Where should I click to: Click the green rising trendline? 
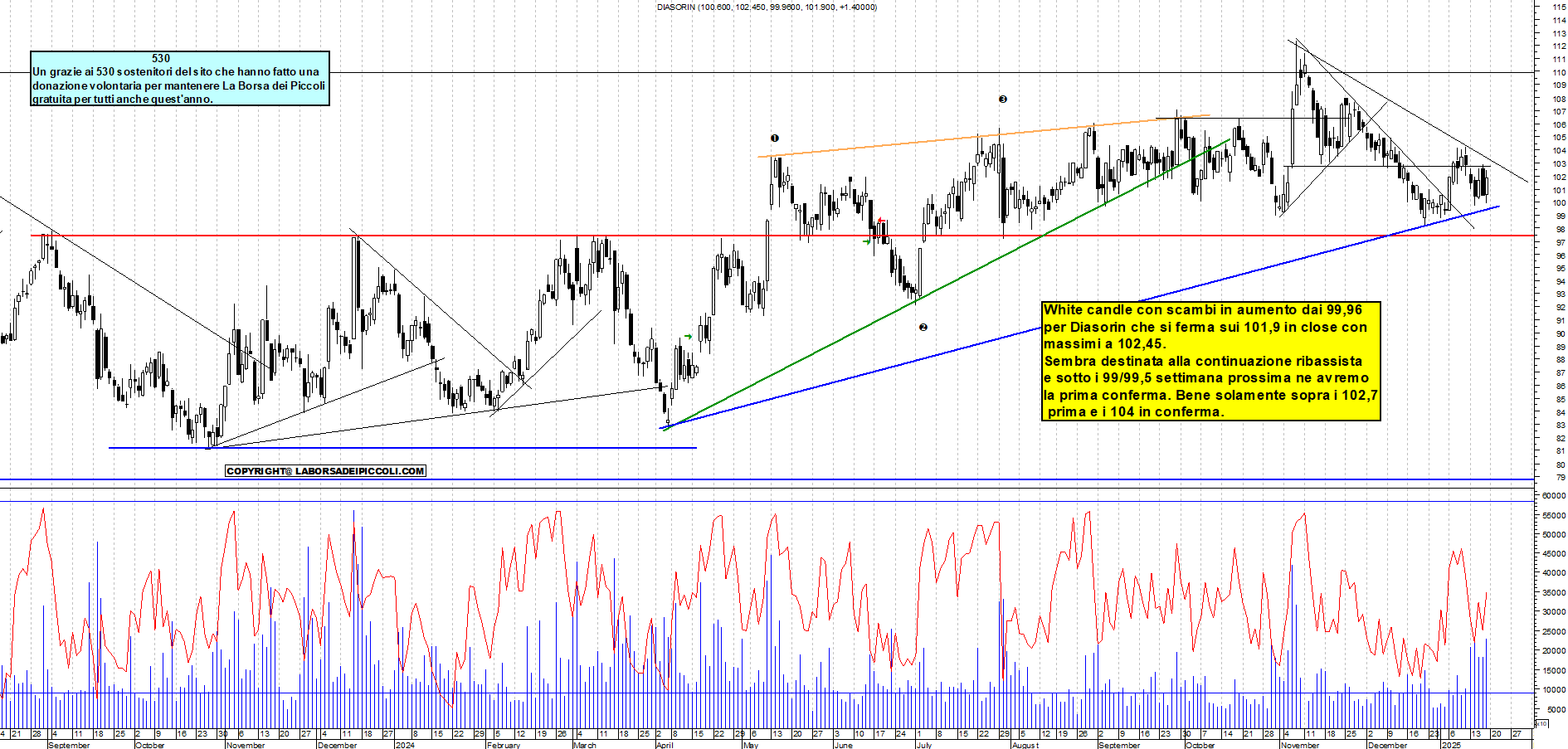(946, 285)
